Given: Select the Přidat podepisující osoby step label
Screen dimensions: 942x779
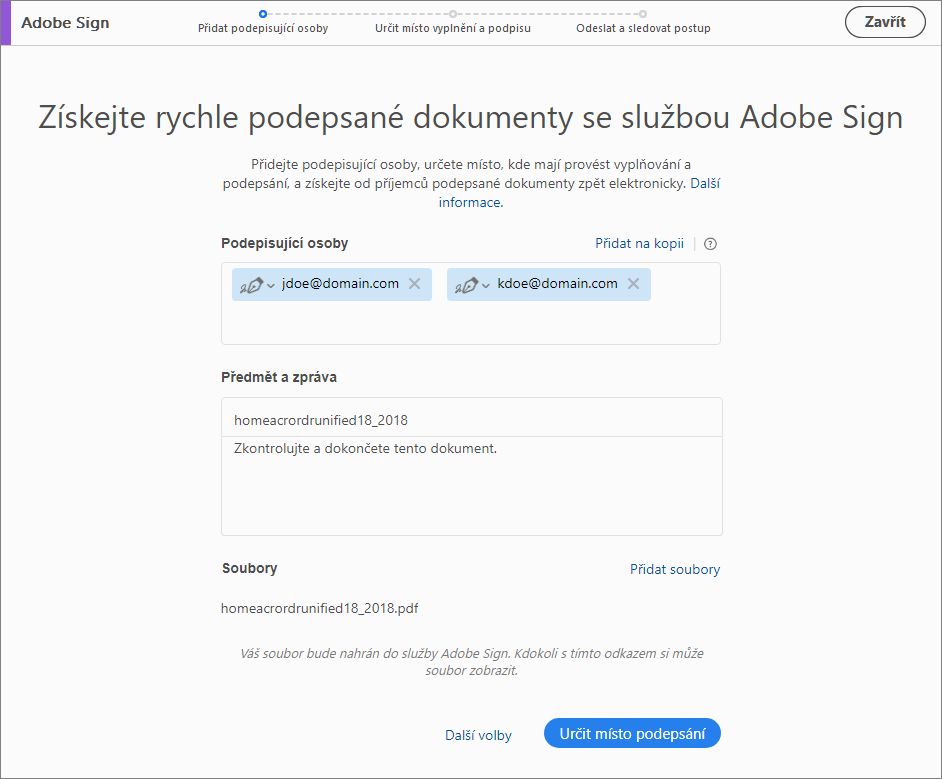Looking at the screenshot, I should tap(262, 28).
